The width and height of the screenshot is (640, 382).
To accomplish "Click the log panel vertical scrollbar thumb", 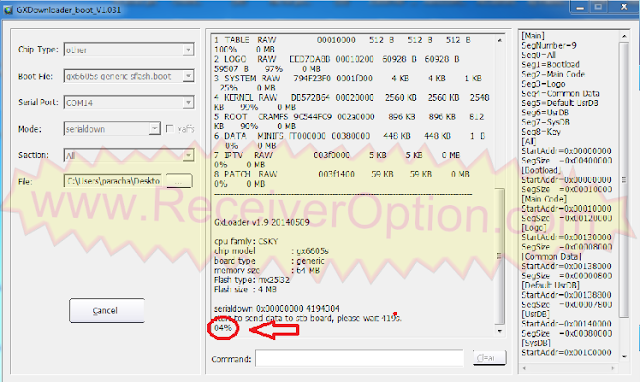I will coord(500,256).
